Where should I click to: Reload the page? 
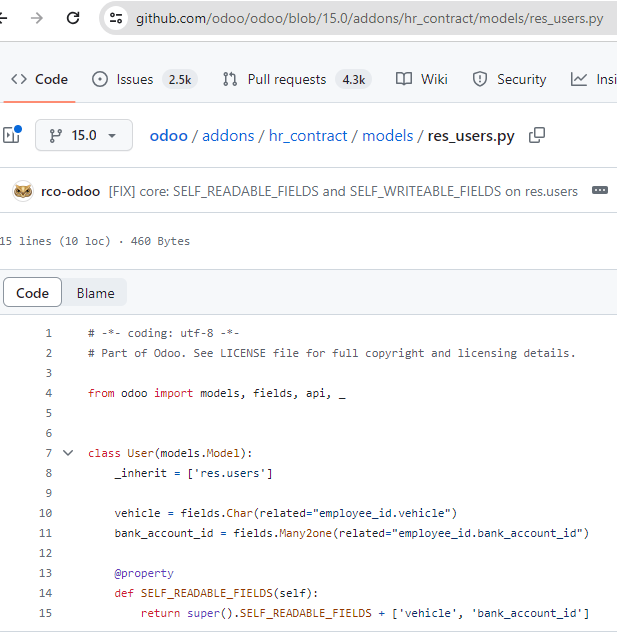73,18
